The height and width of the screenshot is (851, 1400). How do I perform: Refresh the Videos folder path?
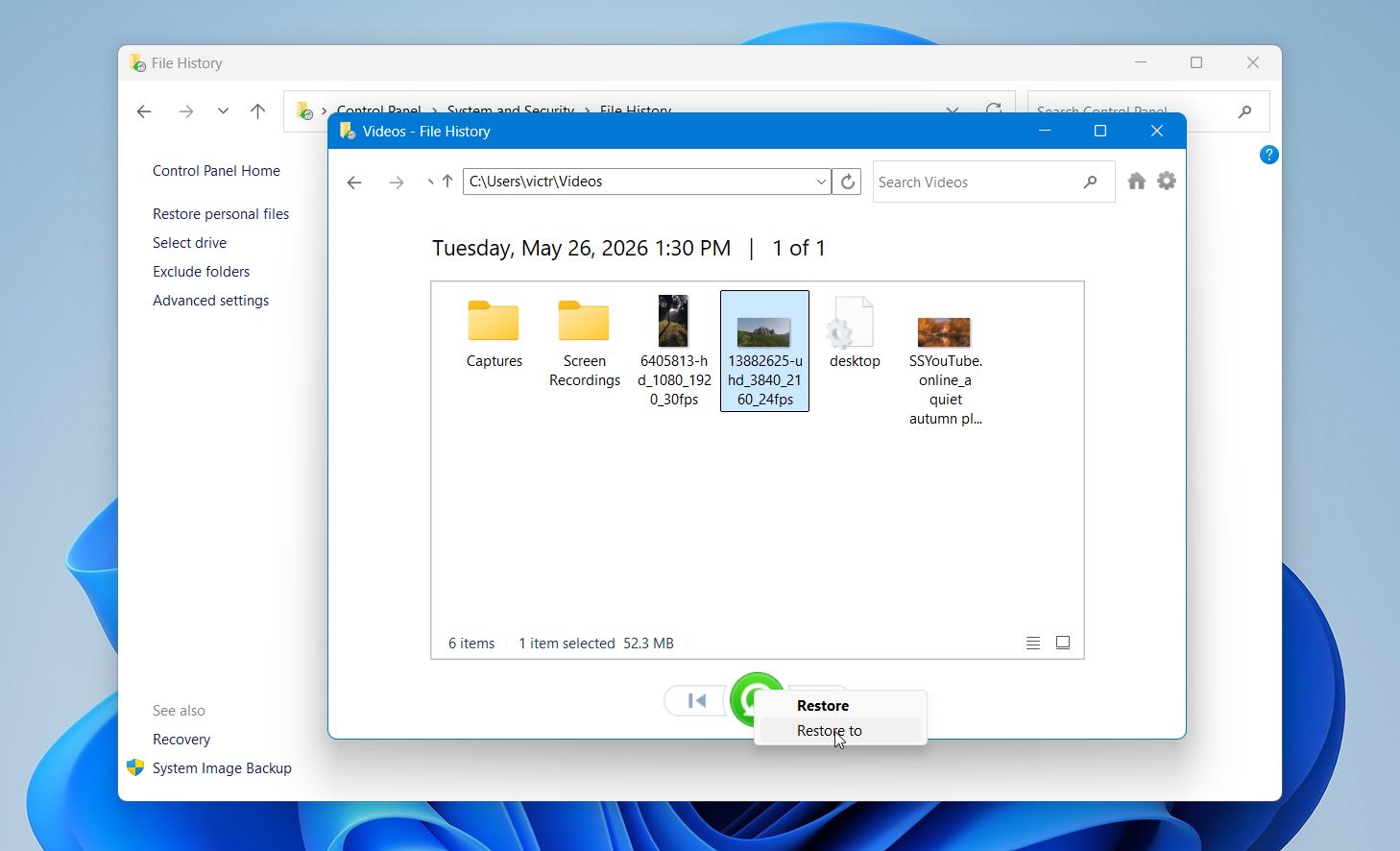coord(847,182)
